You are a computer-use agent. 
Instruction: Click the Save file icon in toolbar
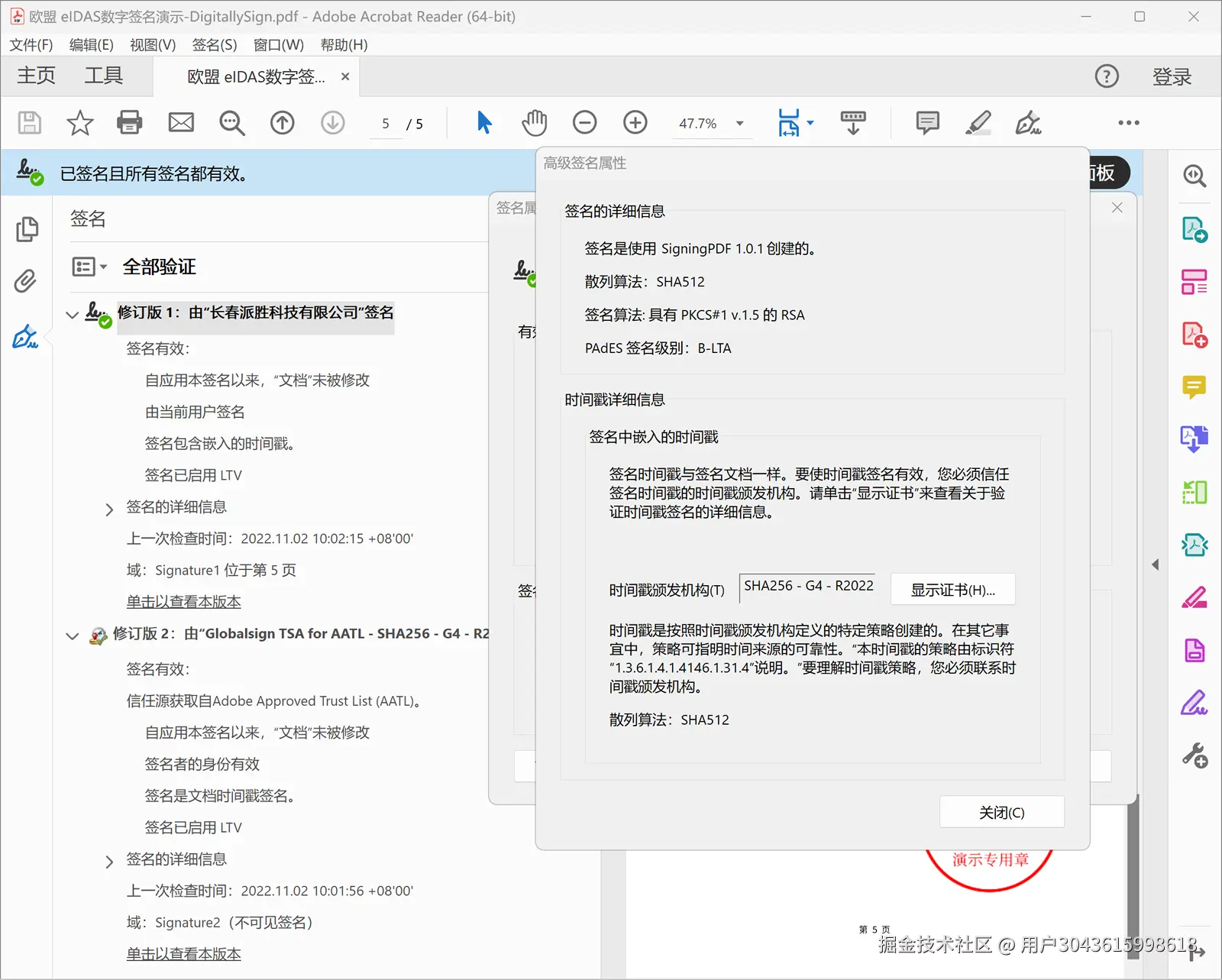30,123
